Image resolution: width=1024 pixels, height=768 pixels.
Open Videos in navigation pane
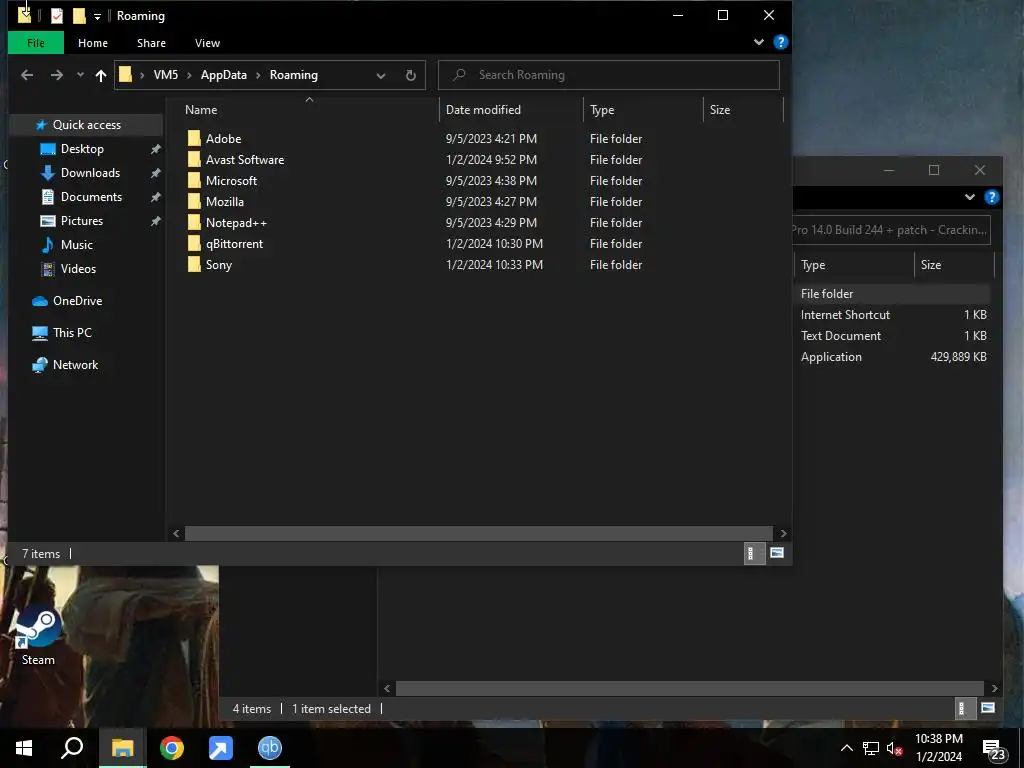(x=78, y=268)
